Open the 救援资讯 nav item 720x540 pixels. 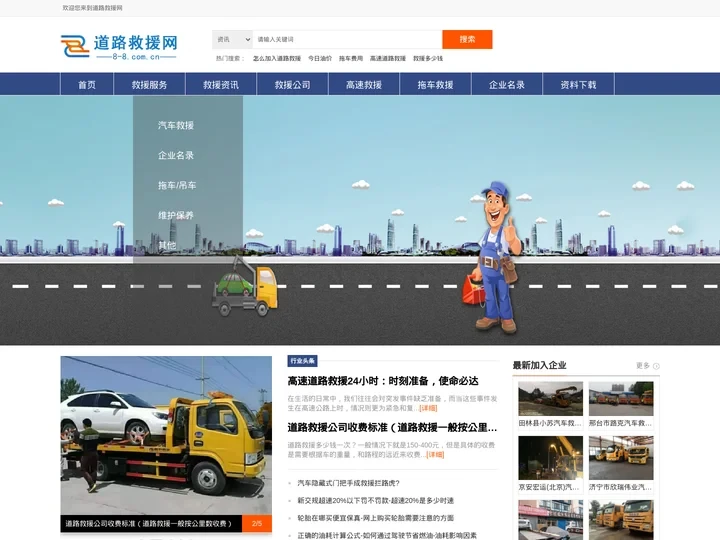(x=221, y=84)
